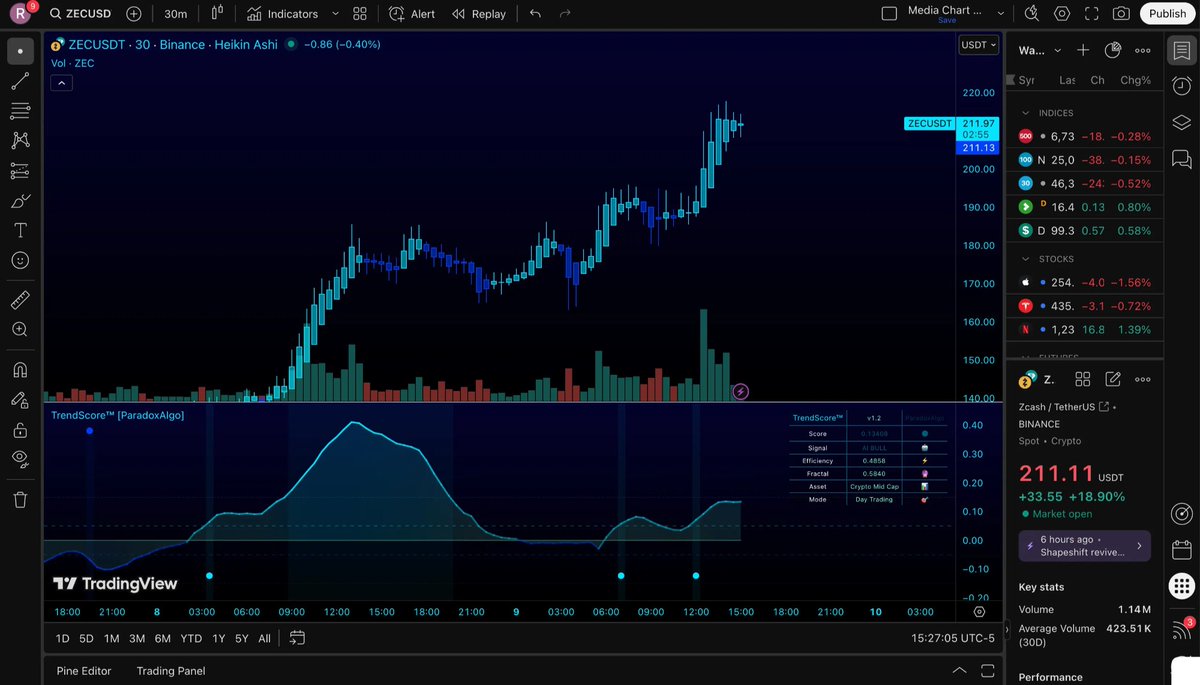Create an Alert from the top toolbar
Viewport: 1200px width, 685px height.
[412, 14]
